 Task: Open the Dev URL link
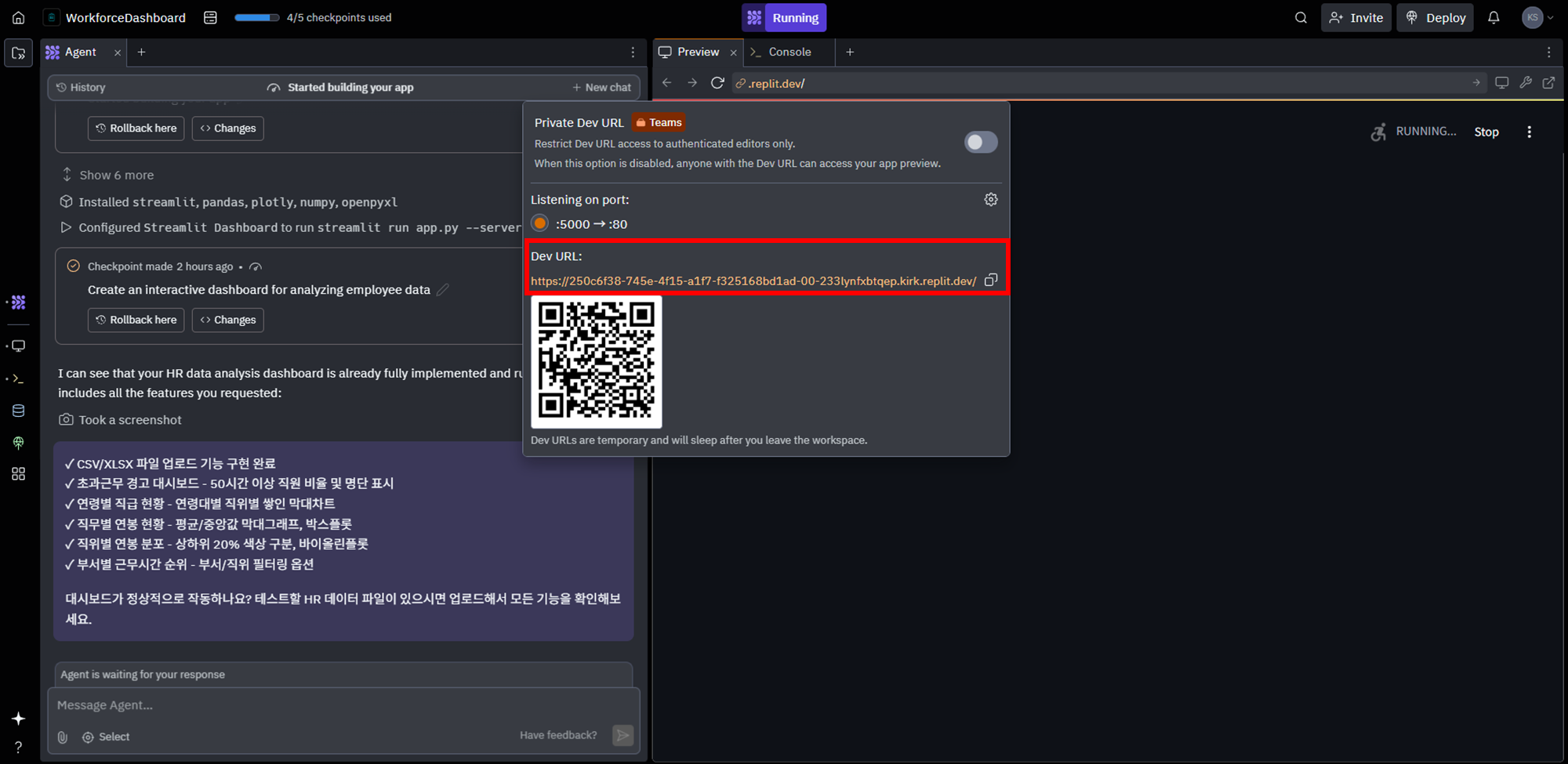[x=753, y=281]
